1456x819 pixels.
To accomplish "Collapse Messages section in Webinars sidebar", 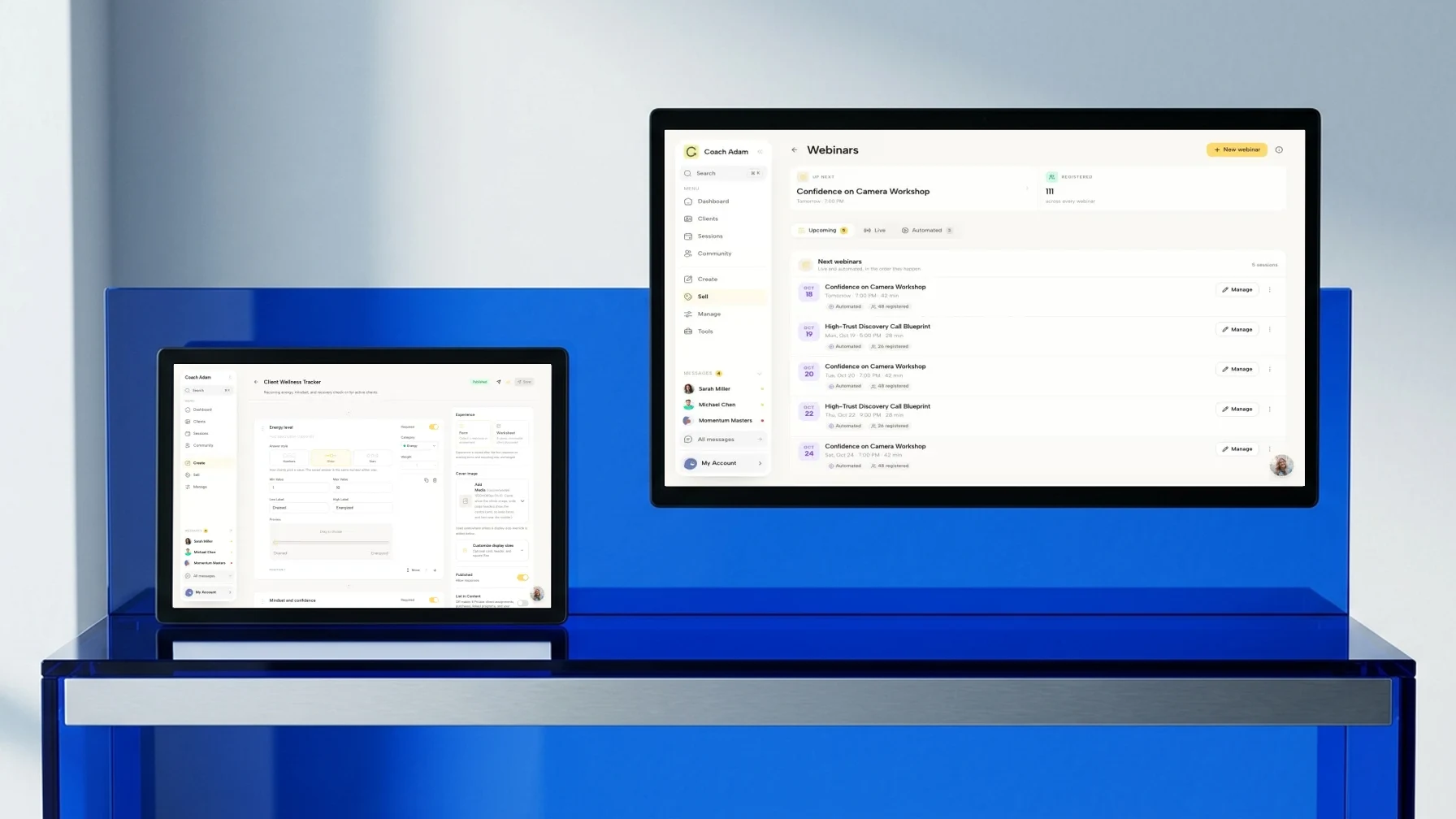I will (760, 374).
